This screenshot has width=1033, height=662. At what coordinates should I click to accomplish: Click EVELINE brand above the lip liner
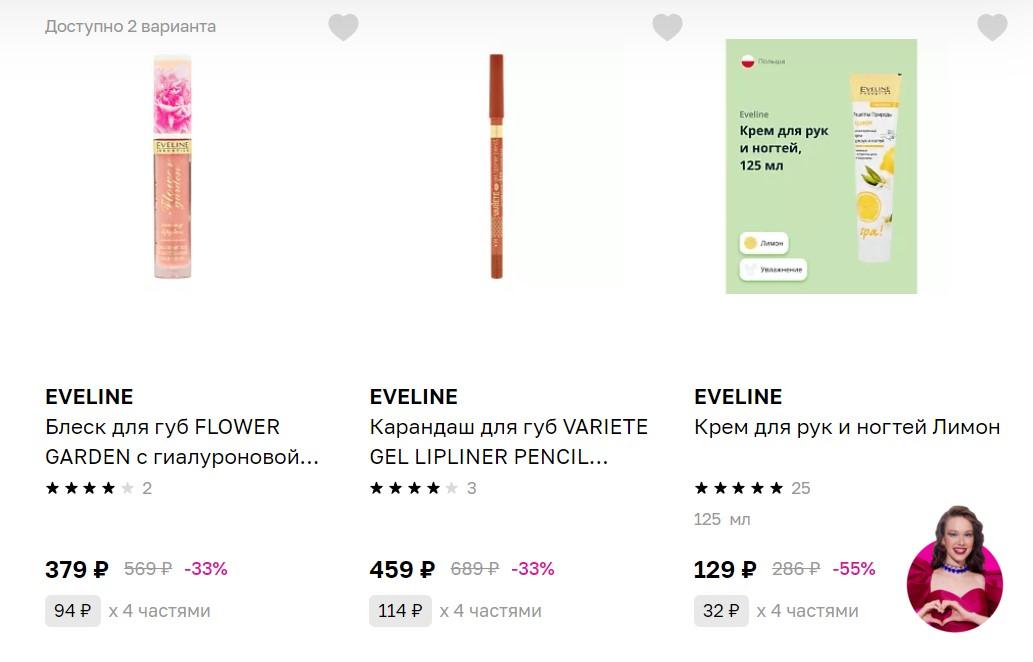(413, 396)
